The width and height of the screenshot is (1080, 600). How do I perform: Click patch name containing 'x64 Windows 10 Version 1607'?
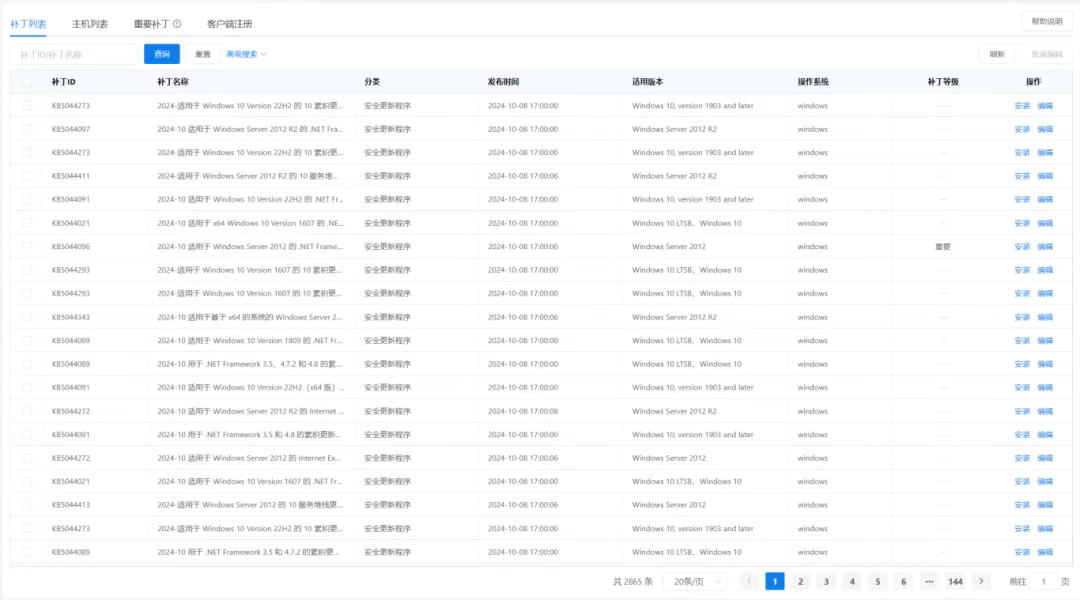coord(250,223)
